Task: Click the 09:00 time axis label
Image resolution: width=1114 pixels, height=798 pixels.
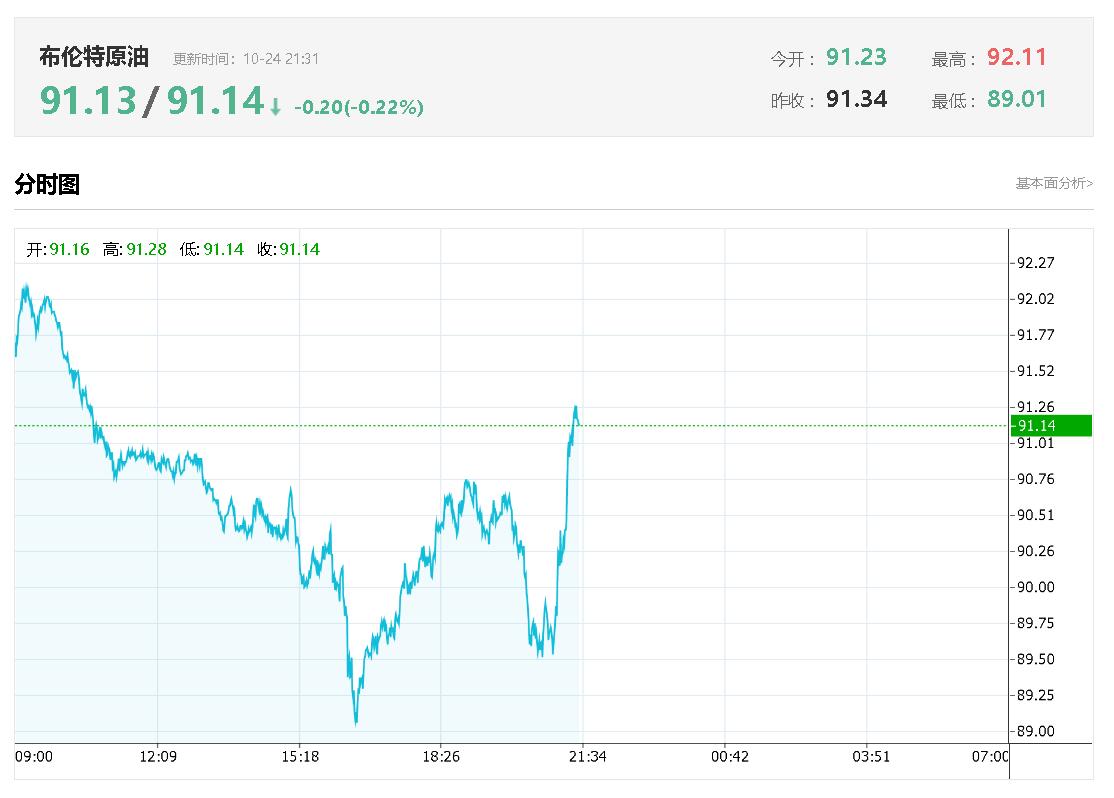Action: click(x=34, y=757)
